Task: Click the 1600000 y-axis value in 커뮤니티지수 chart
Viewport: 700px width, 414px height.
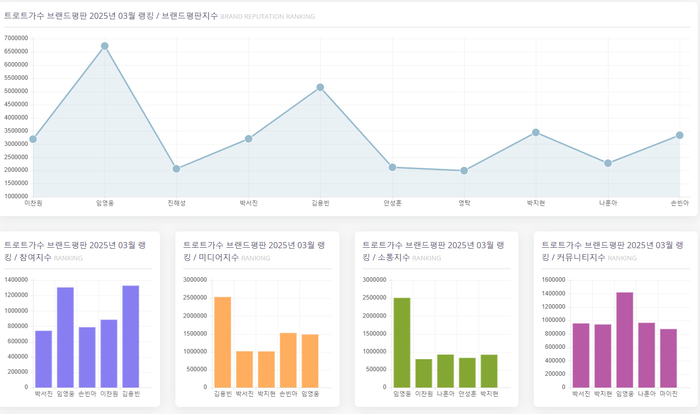Action: click(554, 280)
